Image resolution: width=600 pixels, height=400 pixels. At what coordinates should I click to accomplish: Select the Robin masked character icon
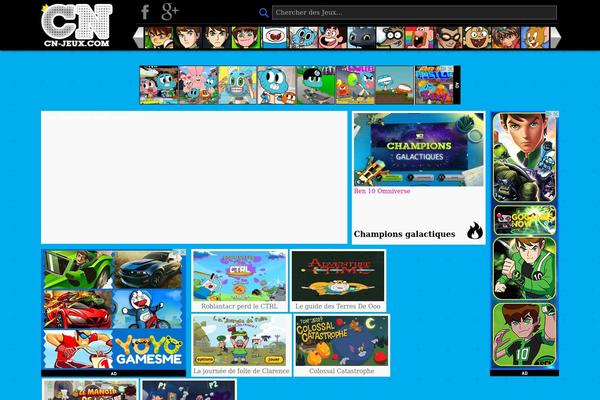(x=448, y=38)
